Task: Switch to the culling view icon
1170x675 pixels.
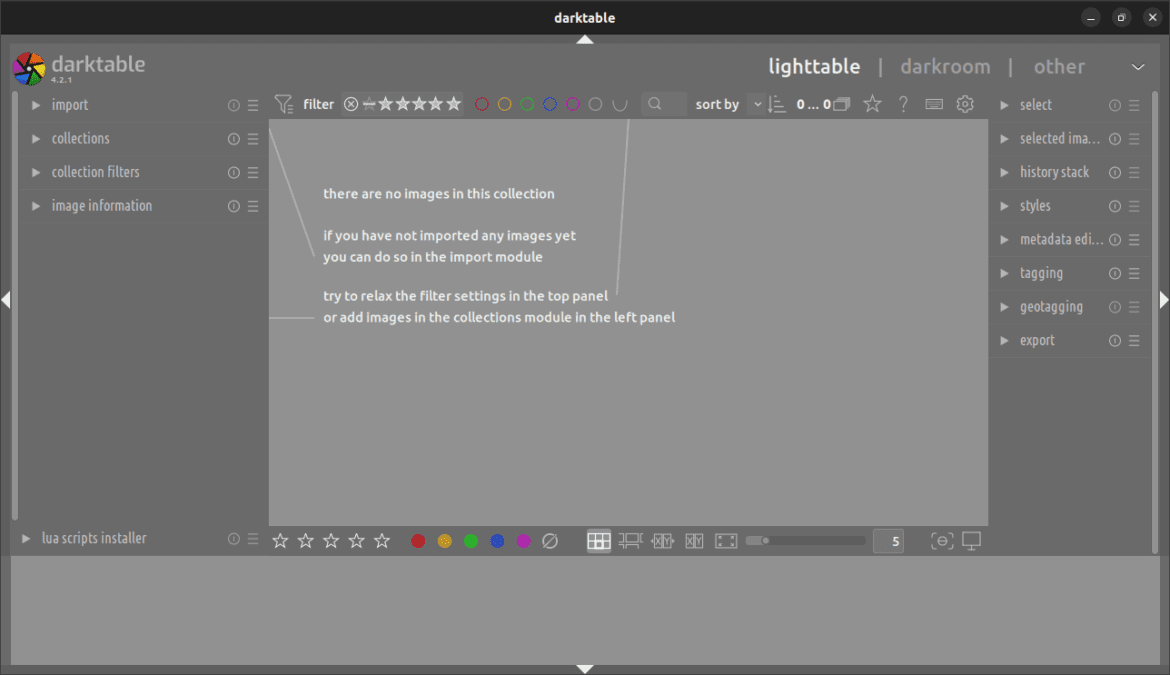Action: (x=663, y=540)
